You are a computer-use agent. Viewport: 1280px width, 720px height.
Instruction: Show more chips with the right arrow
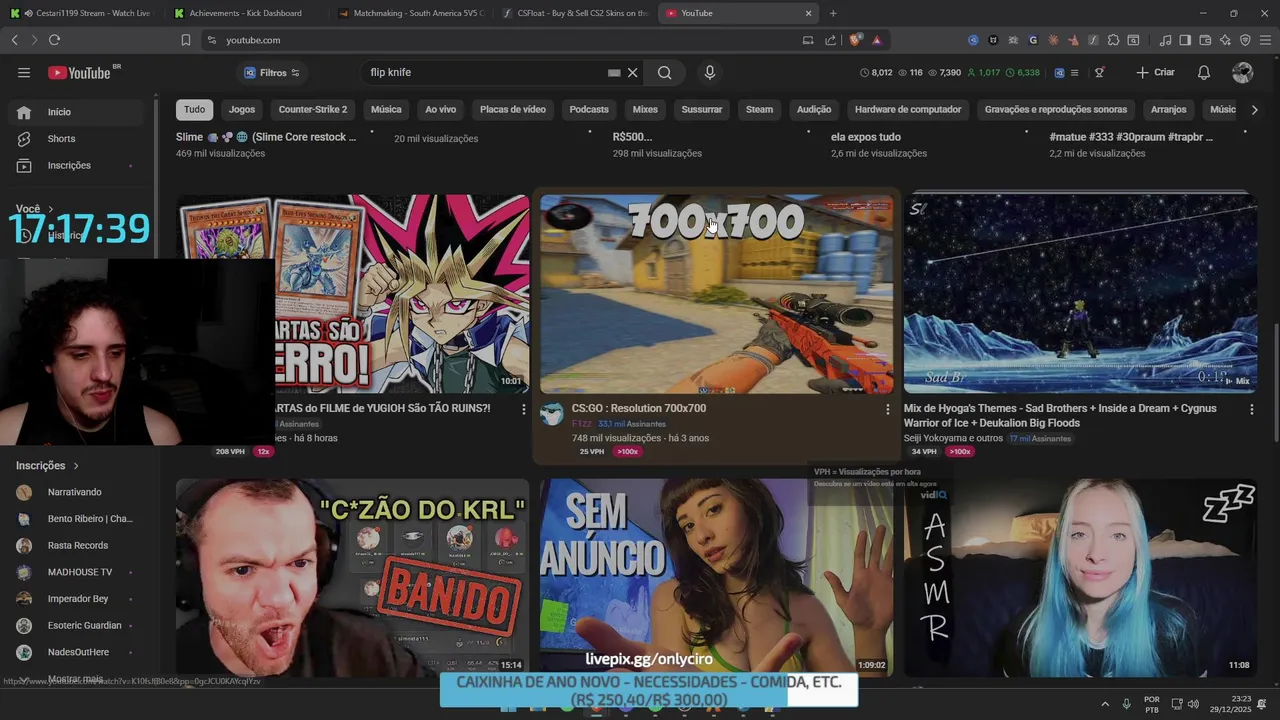click(x=1254, y=110)
